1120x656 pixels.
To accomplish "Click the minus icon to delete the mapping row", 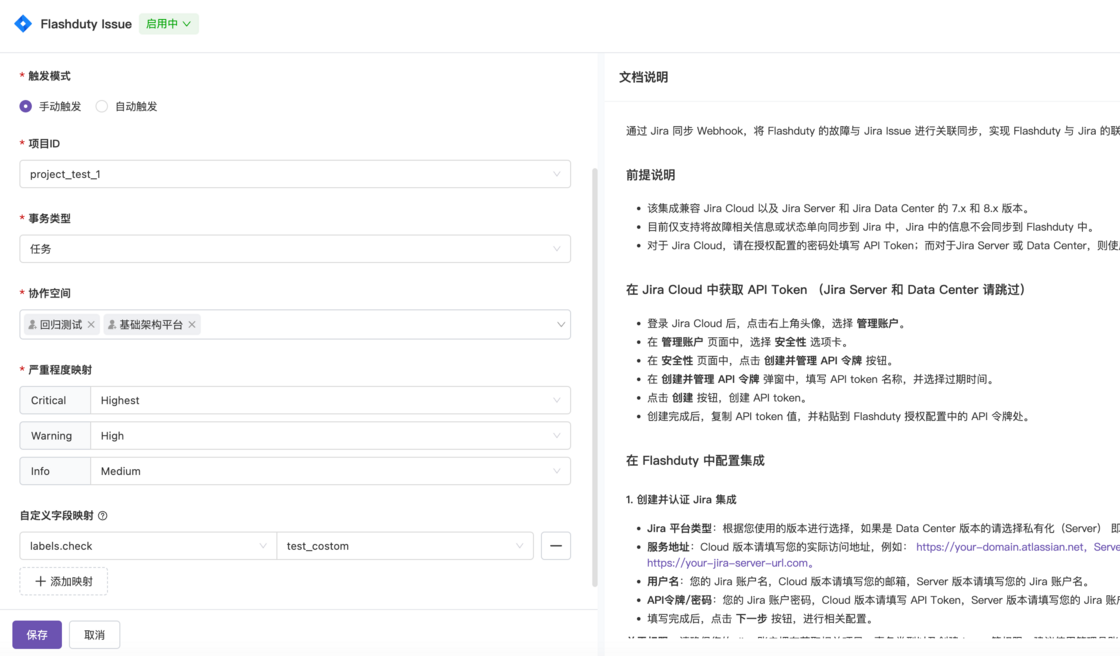I will point(555,546).
